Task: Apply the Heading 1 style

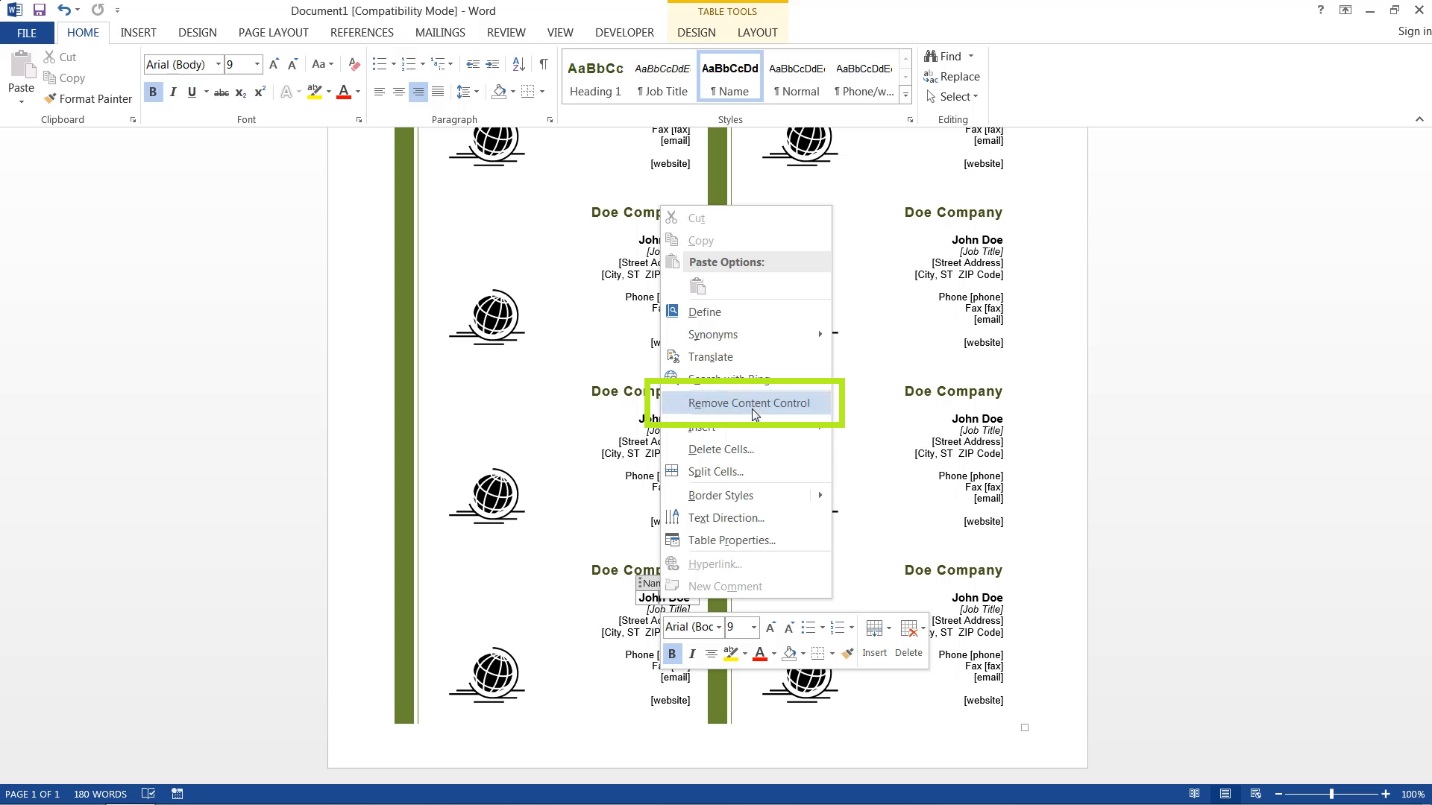Action: pyautogui.click(x=595, y=77)
